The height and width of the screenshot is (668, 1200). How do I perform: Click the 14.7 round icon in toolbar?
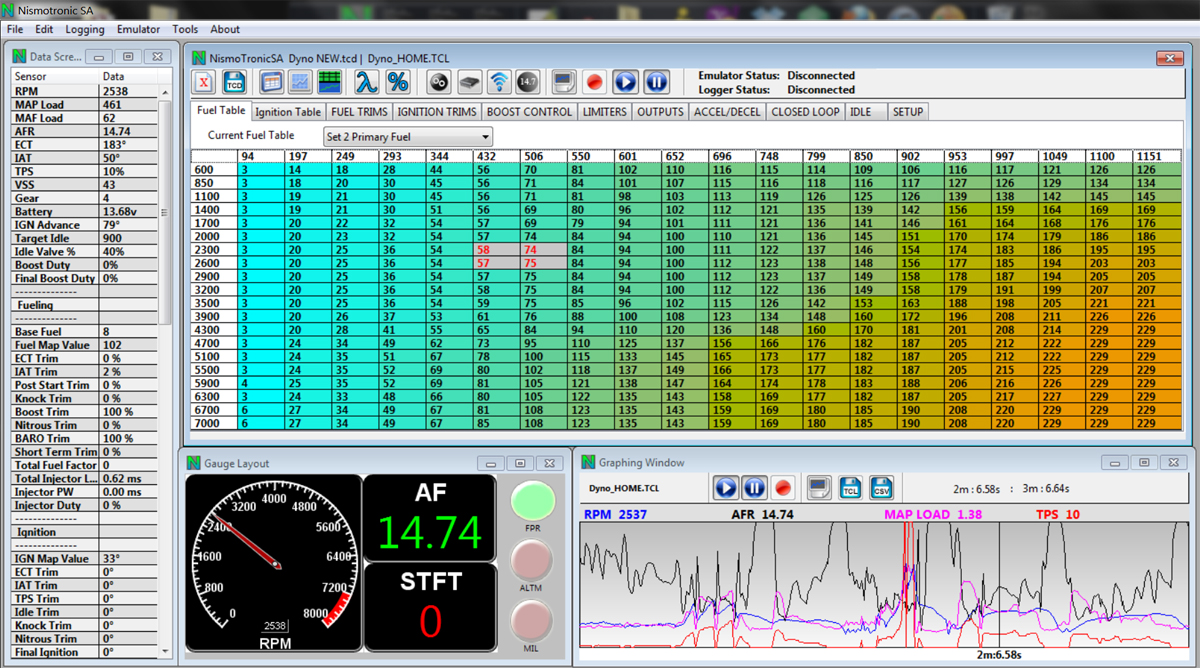[527, 82]
